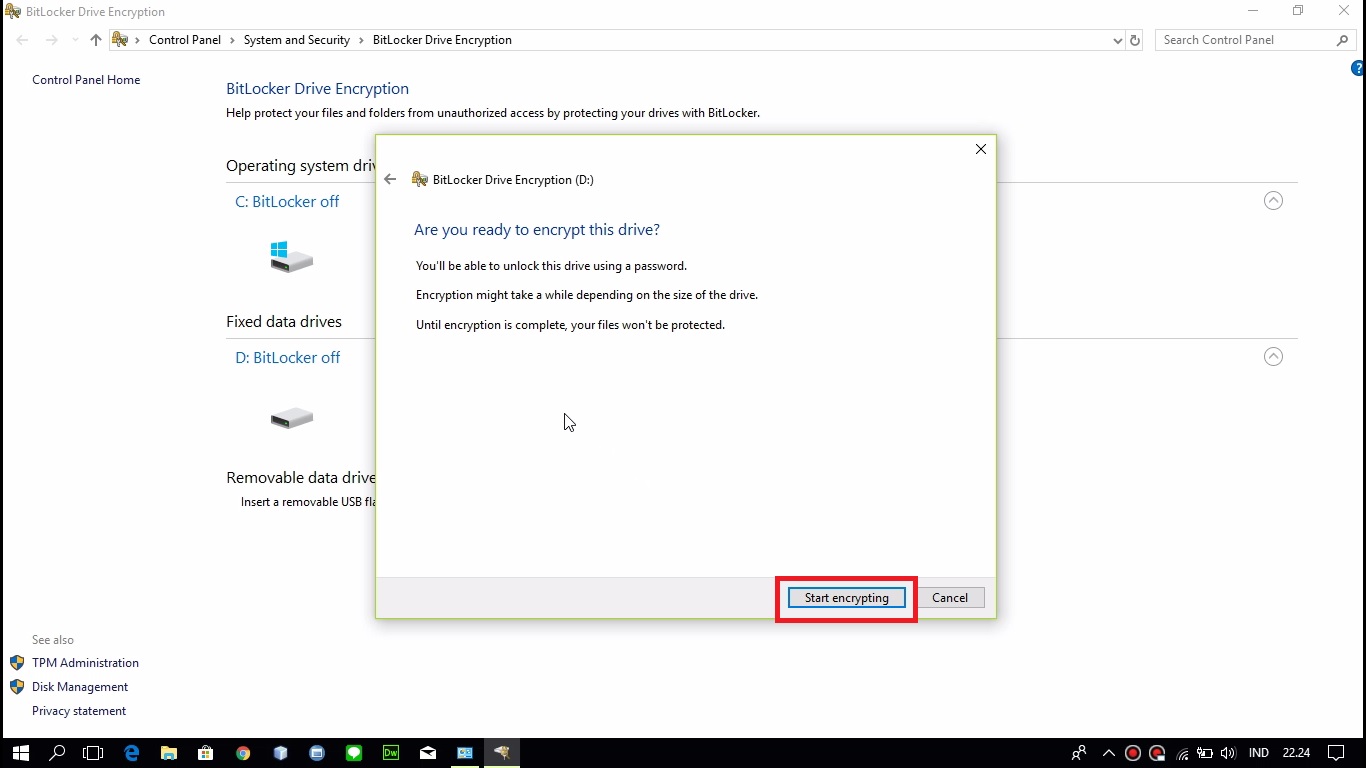Launch Microsoft Edge from the taskbar
This screenshot has height=768, width=1366.
(131, 753)
